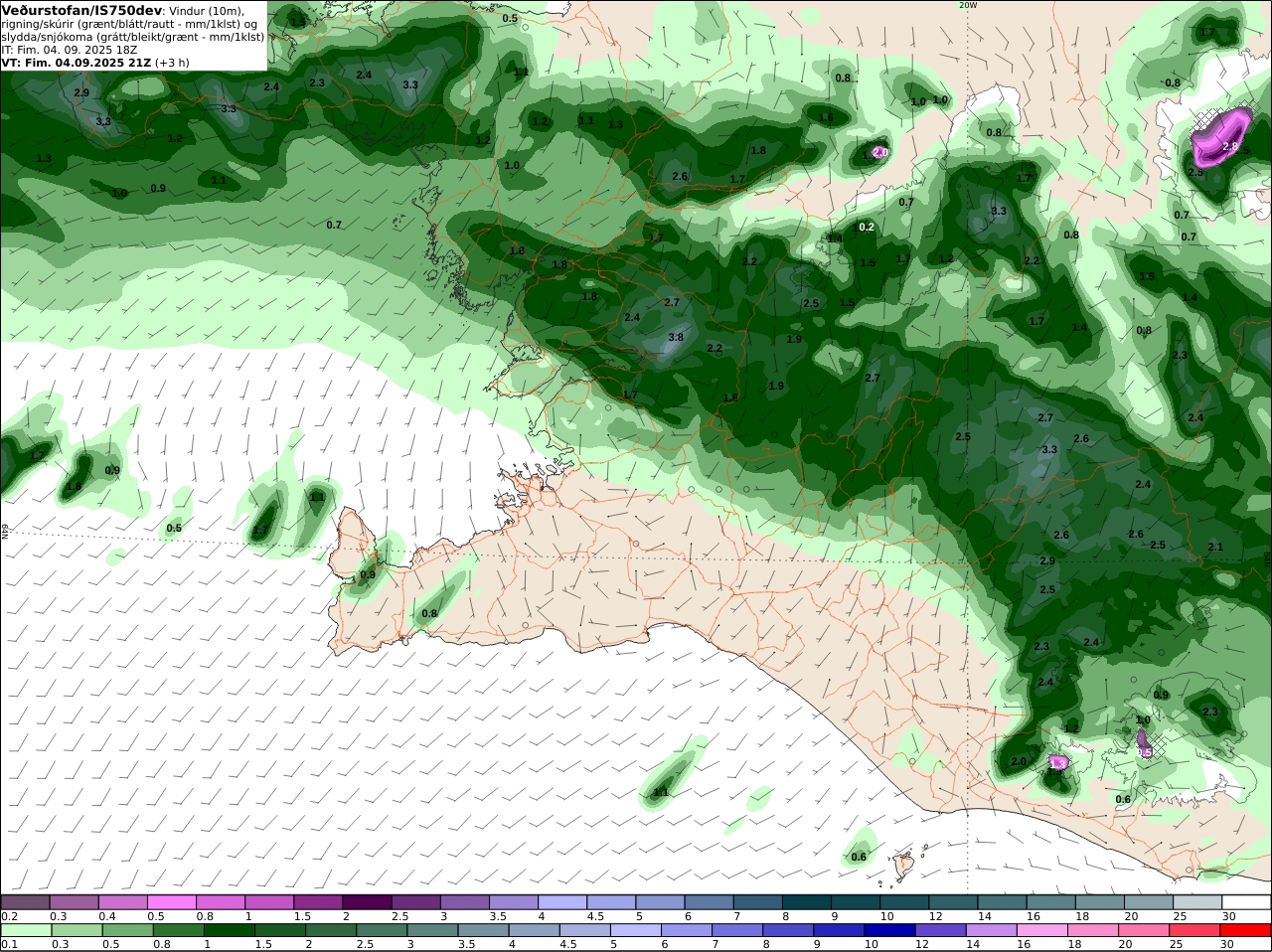Image resolution: width=1272 pixels, height=952 pixels.
Task: Choose the 4 swatch in the top legend row
Action: coord(561,902)
